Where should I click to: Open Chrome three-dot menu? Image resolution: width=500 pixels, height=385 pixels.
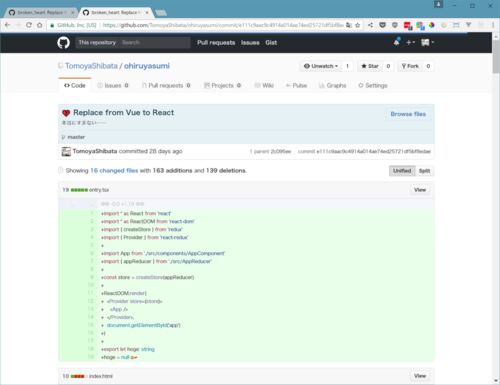click(493, 25)
